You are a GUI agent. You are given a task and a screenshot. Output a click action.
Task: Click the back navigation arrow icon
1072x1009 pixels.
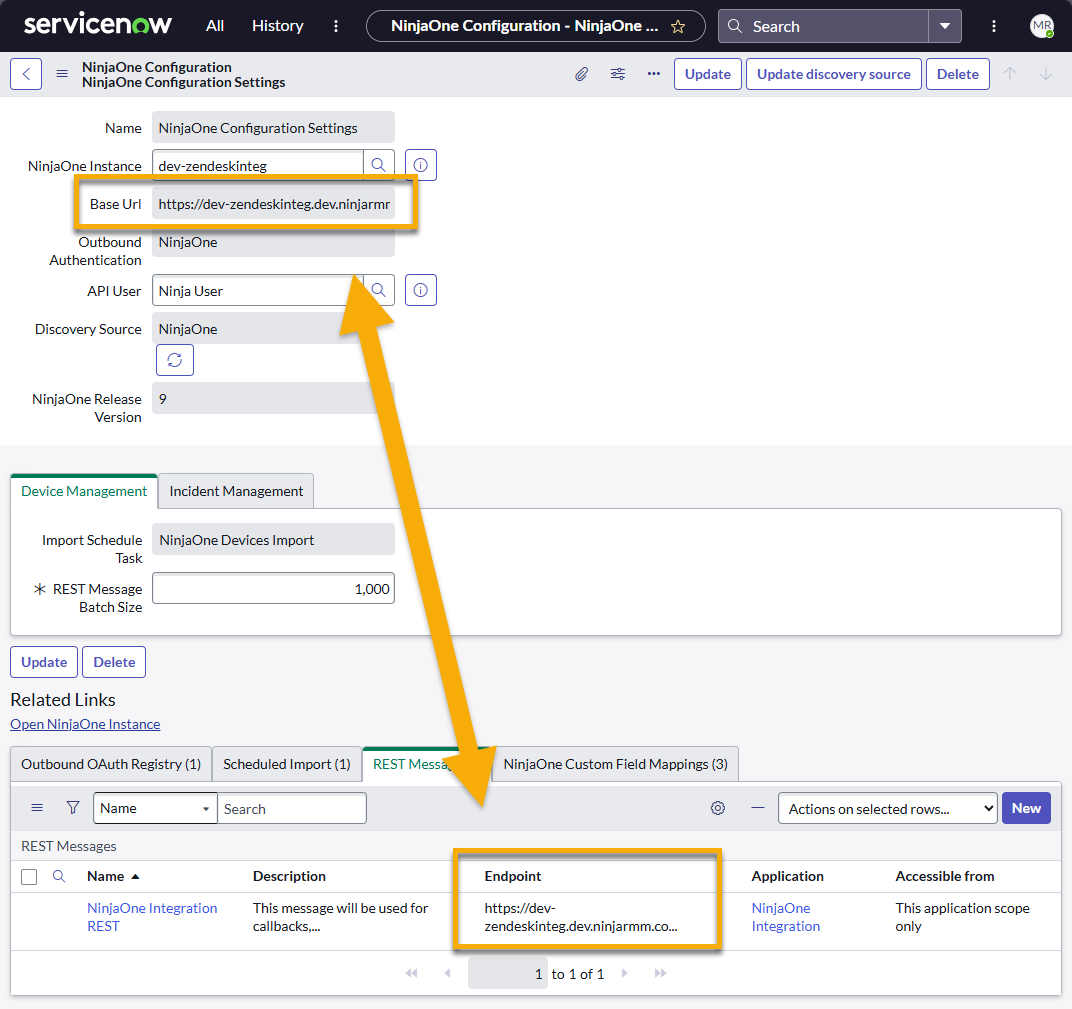tap(25, 74)
